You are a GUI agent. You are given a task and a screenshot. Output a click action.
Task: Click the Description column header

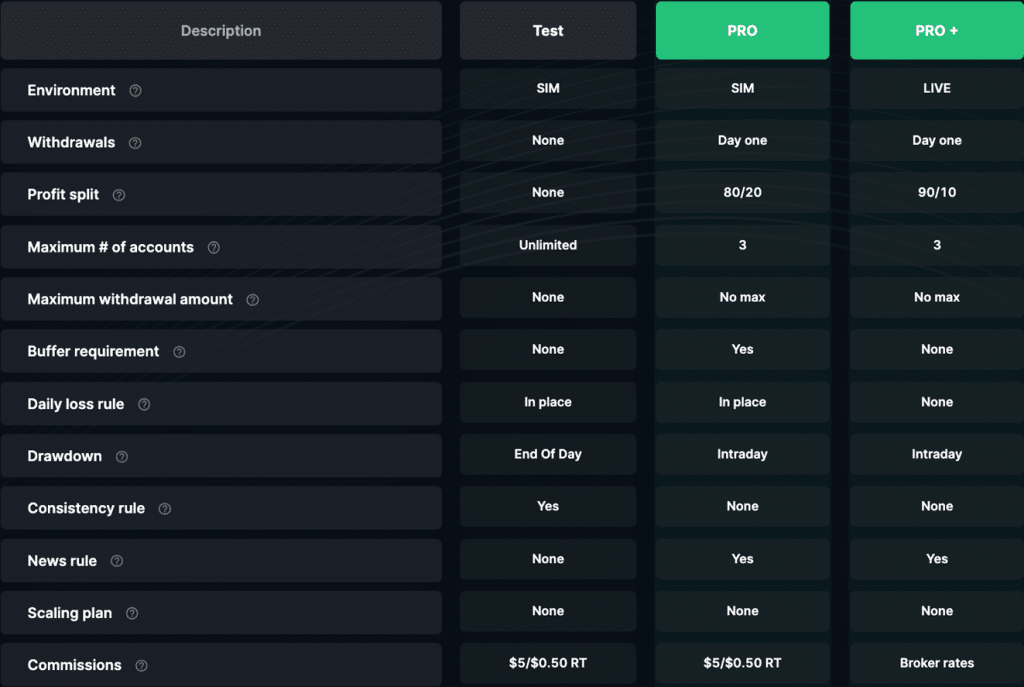tap(221, 31)
